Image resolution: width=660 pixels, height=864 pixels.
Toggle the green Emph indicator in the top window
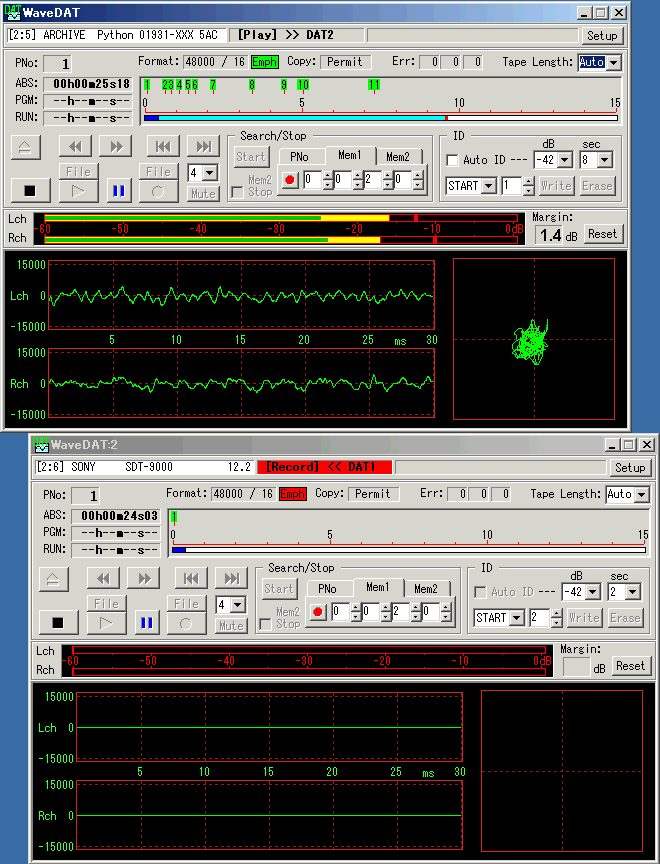click(x=265, y=62)
